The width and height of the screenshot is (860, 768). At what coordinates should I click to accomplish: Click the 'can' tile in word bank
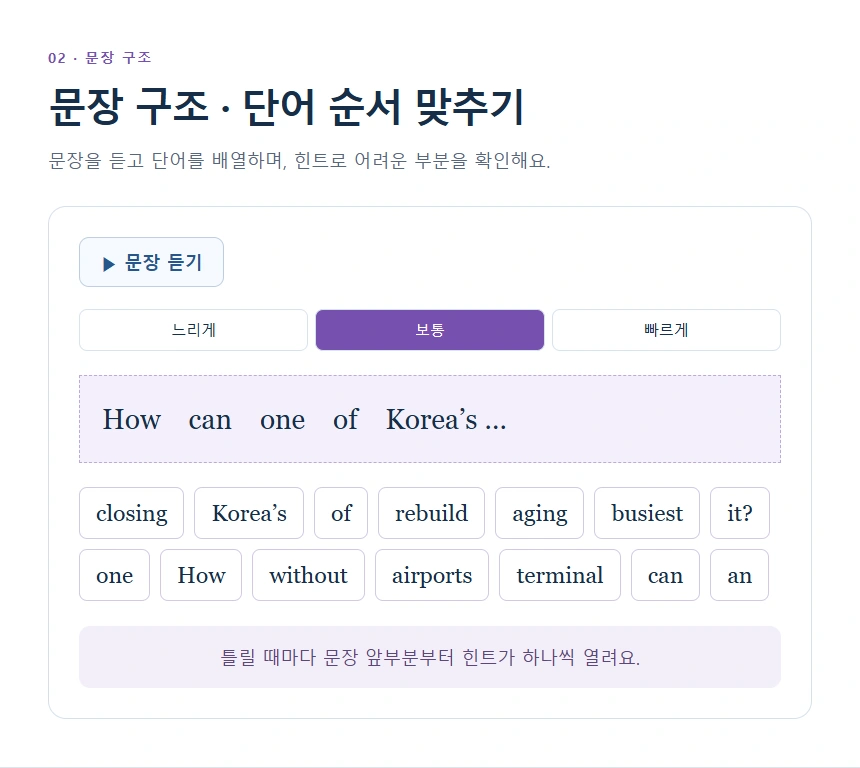coord(665,575)
